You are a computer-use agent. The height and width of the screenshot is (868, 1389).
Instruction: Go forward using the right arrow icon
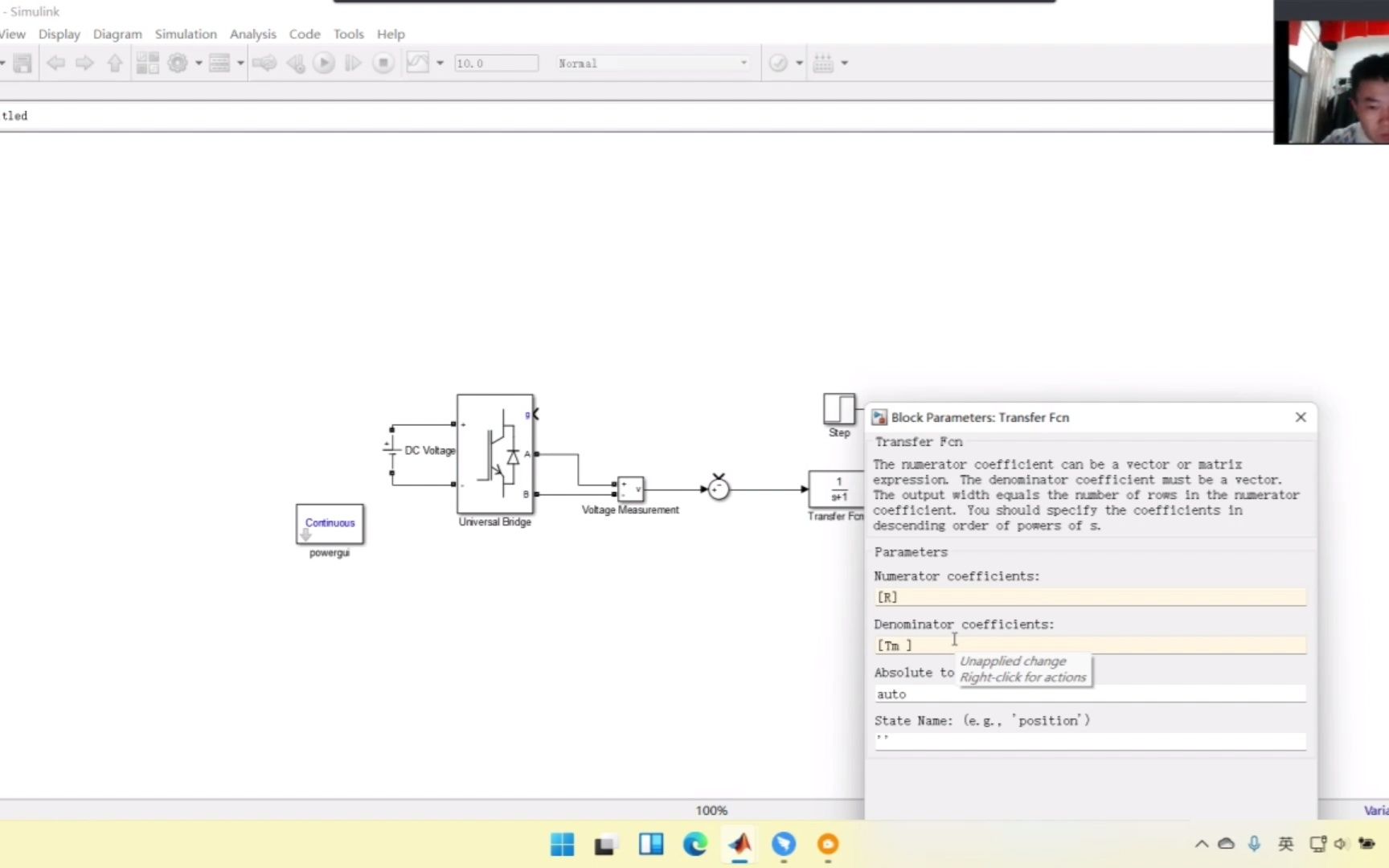pyautogui.click(x=84, y=63)
